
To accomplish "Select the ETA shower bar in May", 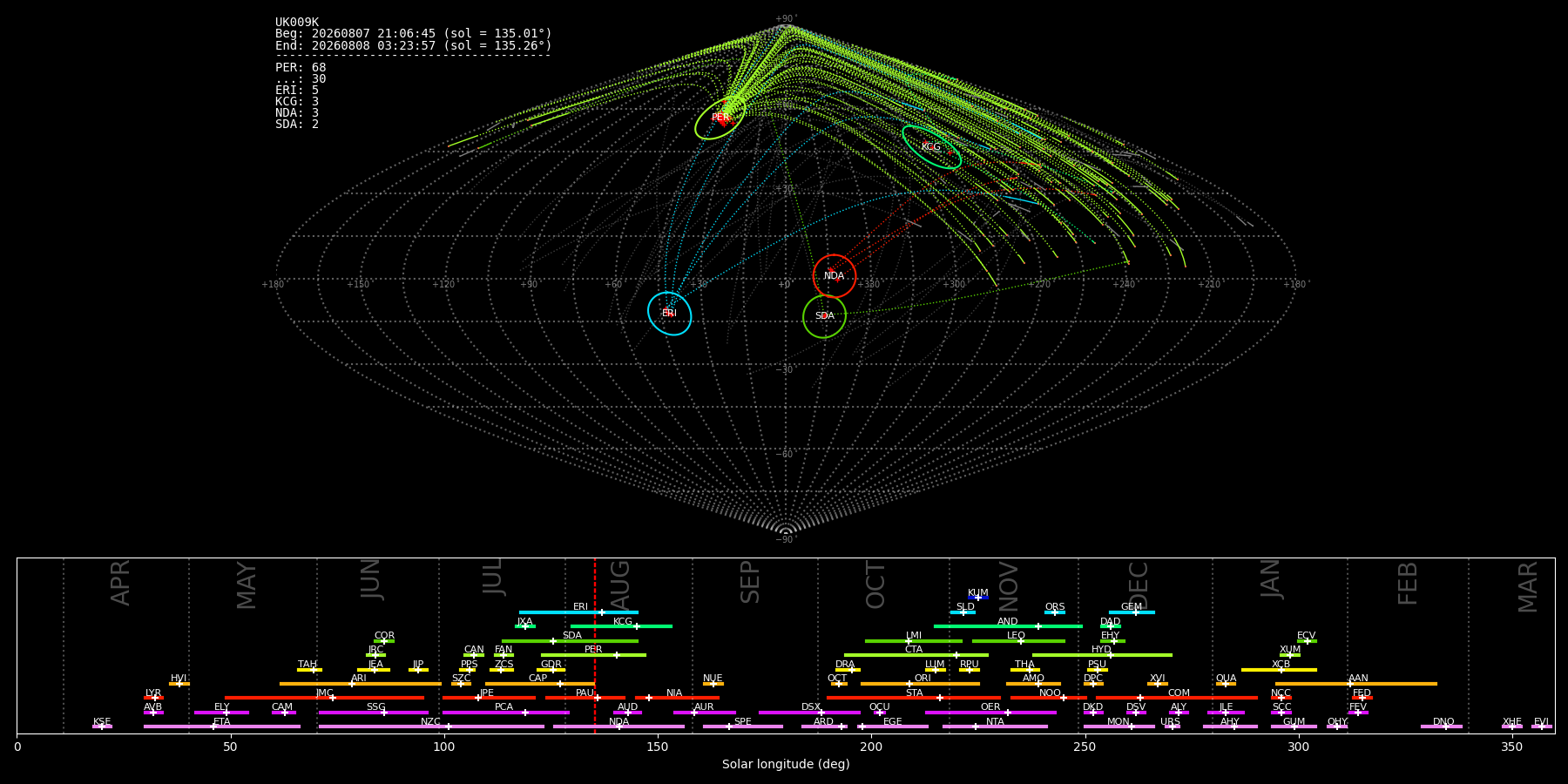I will (222, 727).
